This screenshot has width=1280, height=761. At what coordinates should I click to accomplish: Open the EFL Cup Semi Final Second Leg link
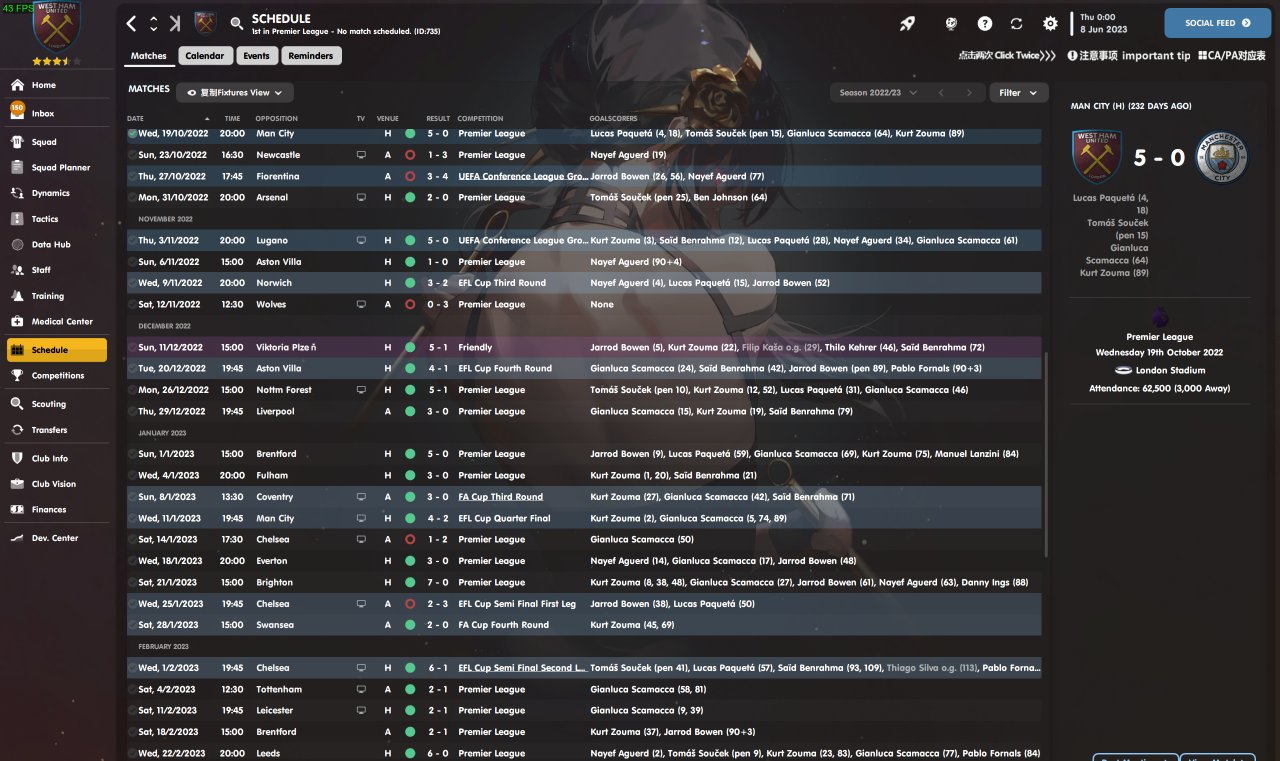pyautogui.click(x=522, y=668)
